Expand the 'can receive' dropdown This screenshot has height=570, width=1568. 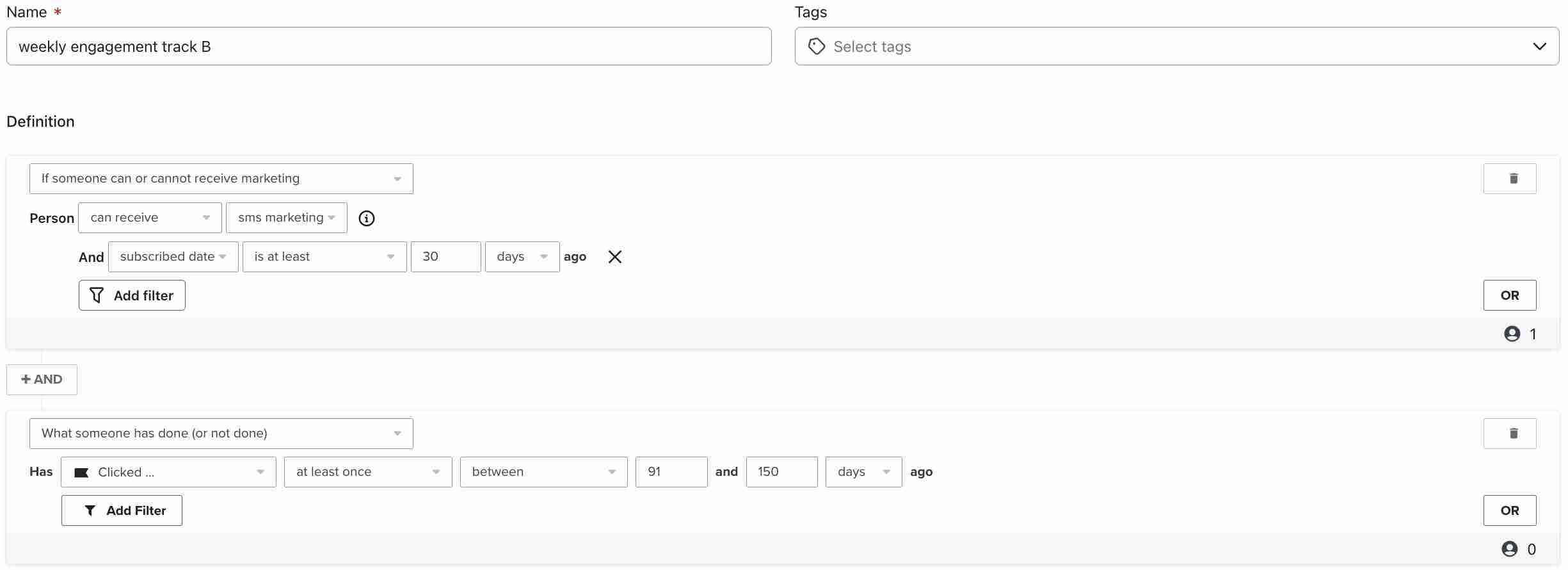150,218
